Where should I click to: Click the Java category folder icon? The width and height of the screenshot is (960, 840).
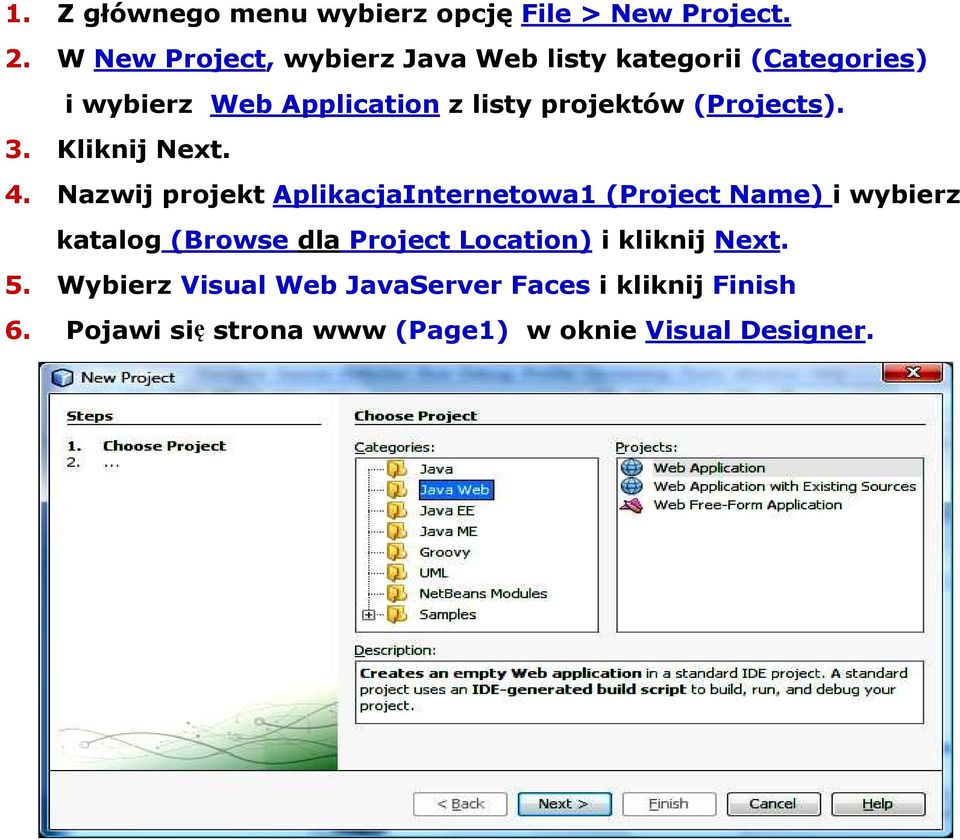pyautogui.click(x=397, y=469)
